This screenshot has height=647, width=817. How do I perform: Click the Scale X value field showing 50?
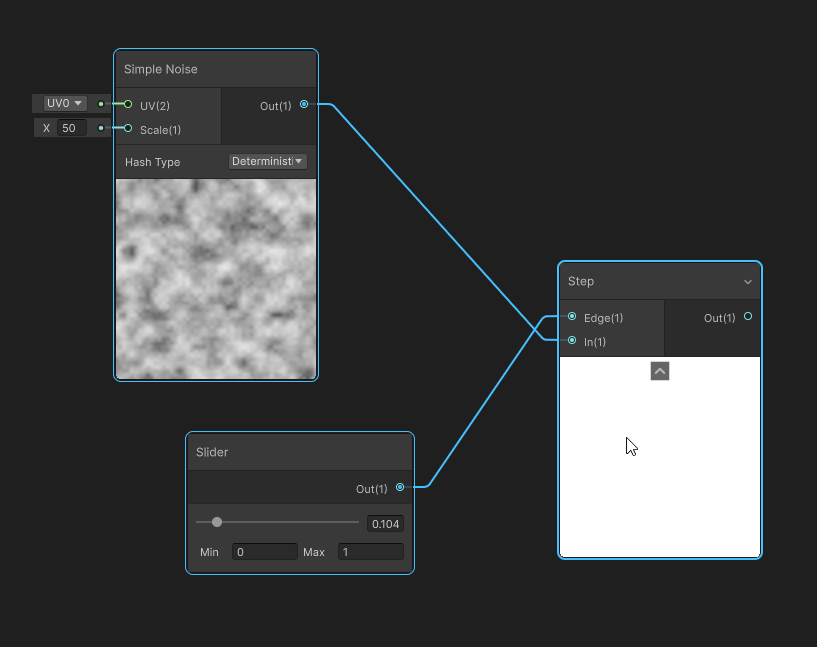pos(71,128)
